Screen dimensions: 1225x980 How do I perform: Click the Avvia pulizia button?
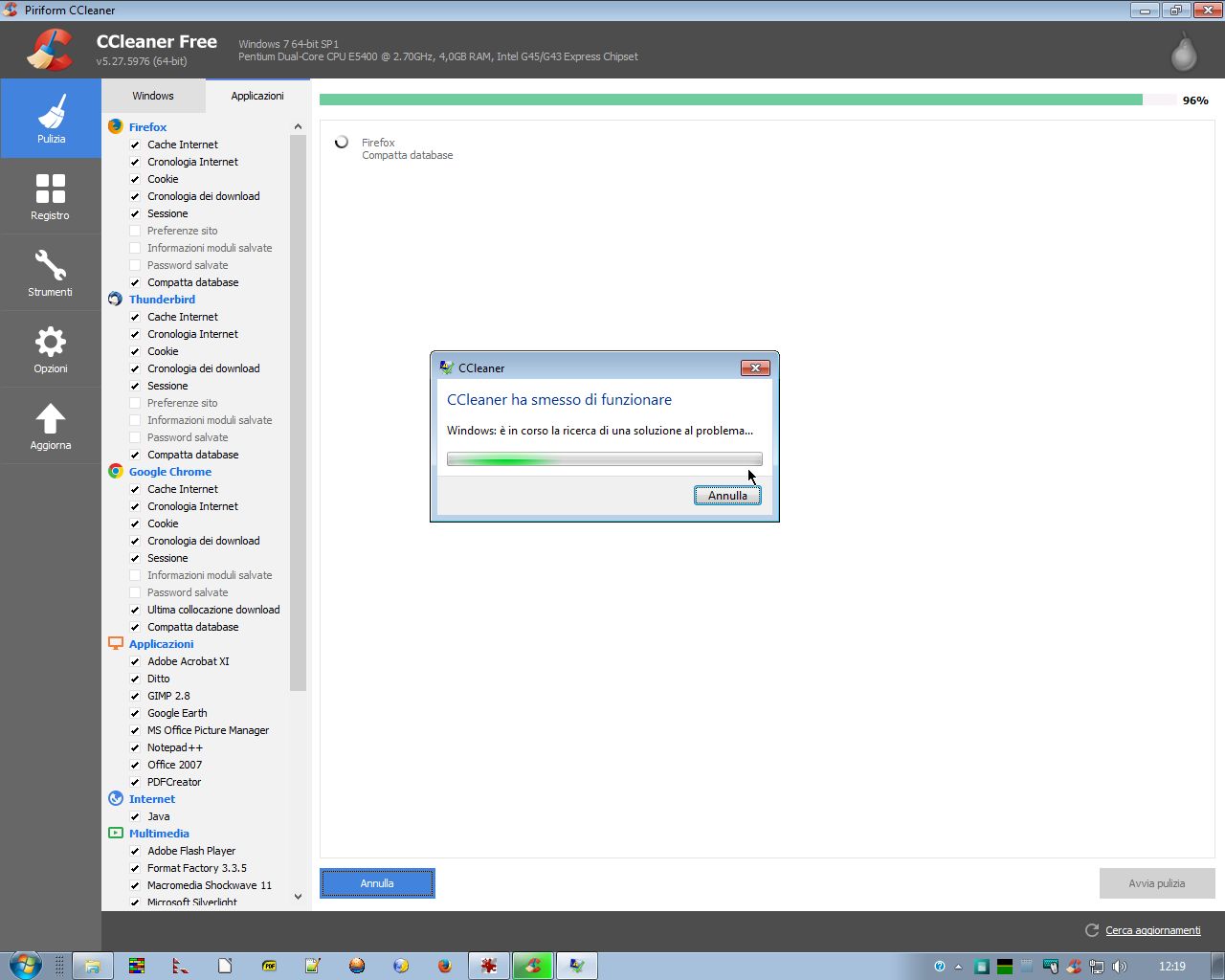click(x=1157, y=883)
